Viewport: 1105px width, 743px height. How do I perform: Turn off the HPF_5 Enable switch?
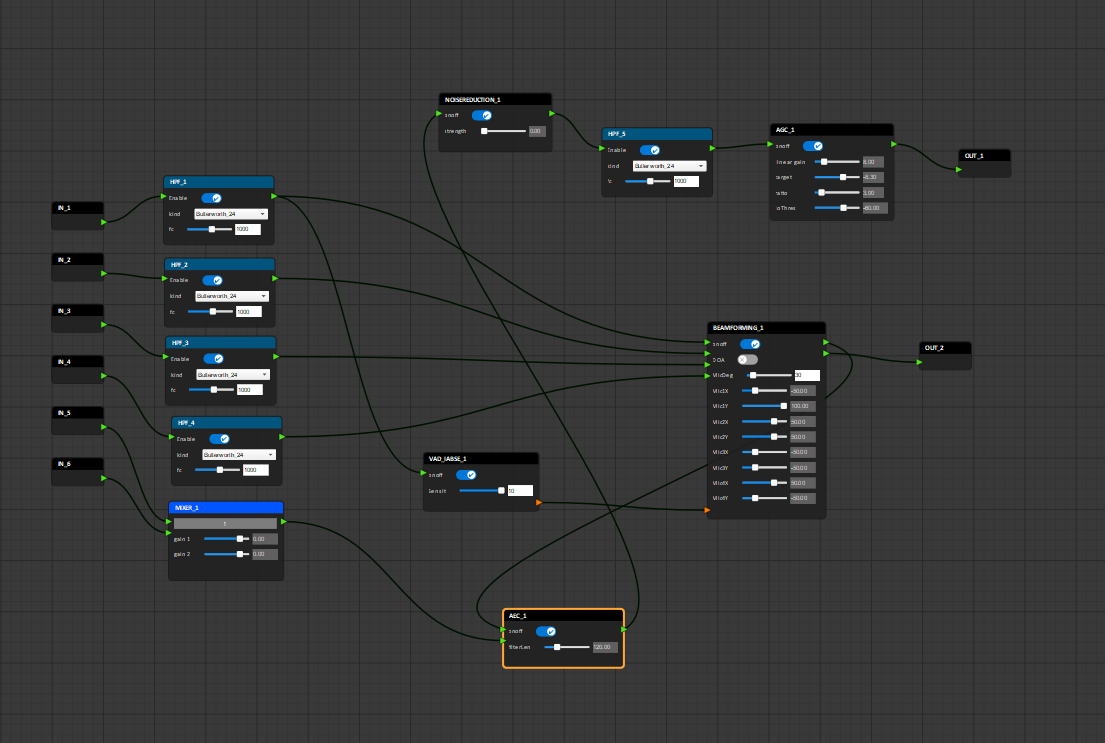point(650,150)
